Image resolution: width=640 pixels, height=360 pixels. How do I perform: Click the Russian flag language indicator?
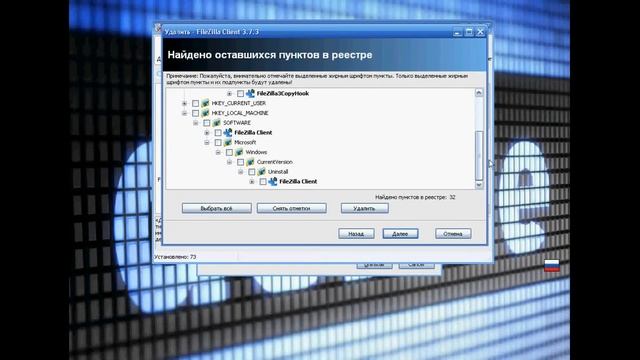point(552,266)
